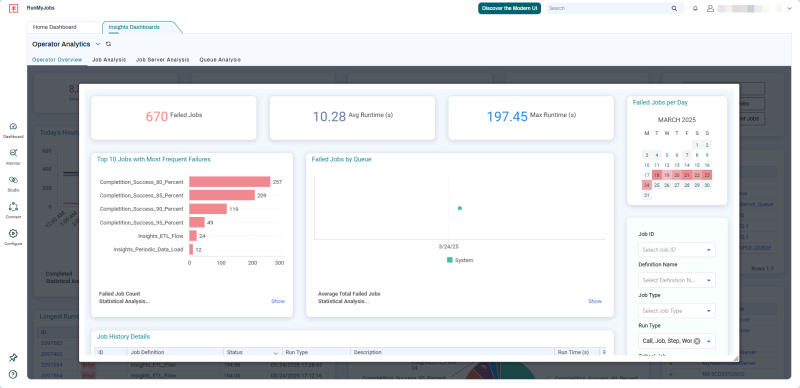Click the user profile icon
This screenshot has height=388, width=800.
(710, 9)
